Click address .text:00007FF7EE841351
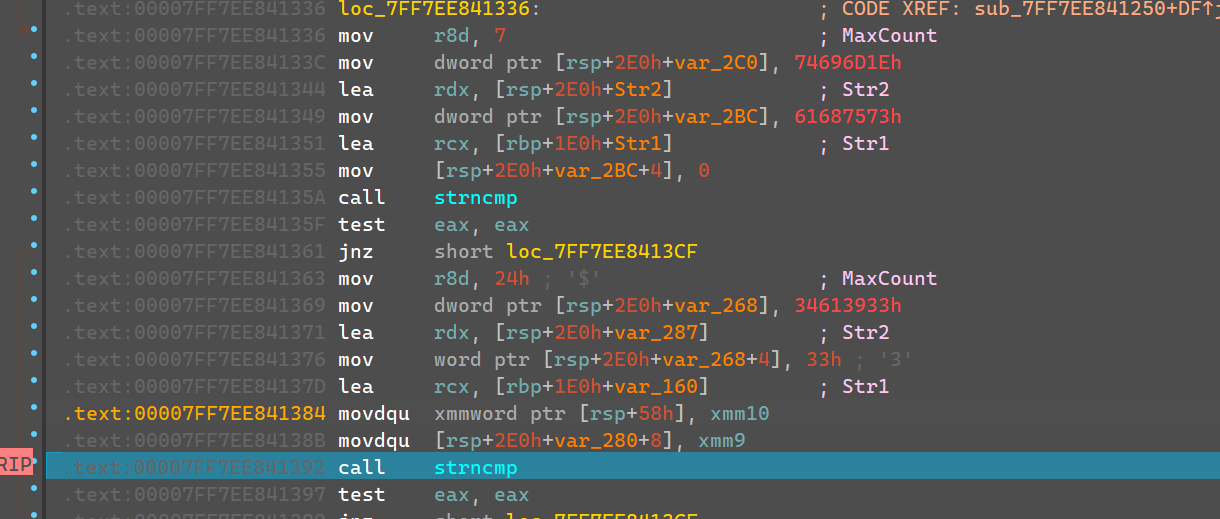 (194, 144)
